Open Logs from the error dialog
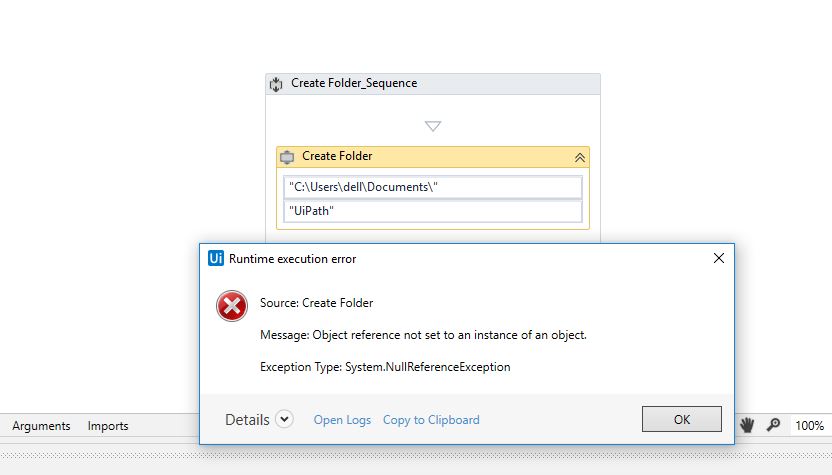 click(342, 420)
